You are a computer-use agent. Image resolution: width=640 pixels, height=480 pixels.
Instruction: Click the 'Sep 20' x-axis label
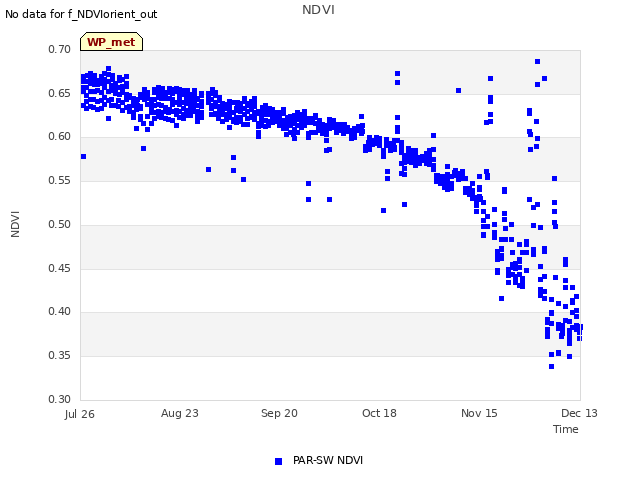coord(280,413)
